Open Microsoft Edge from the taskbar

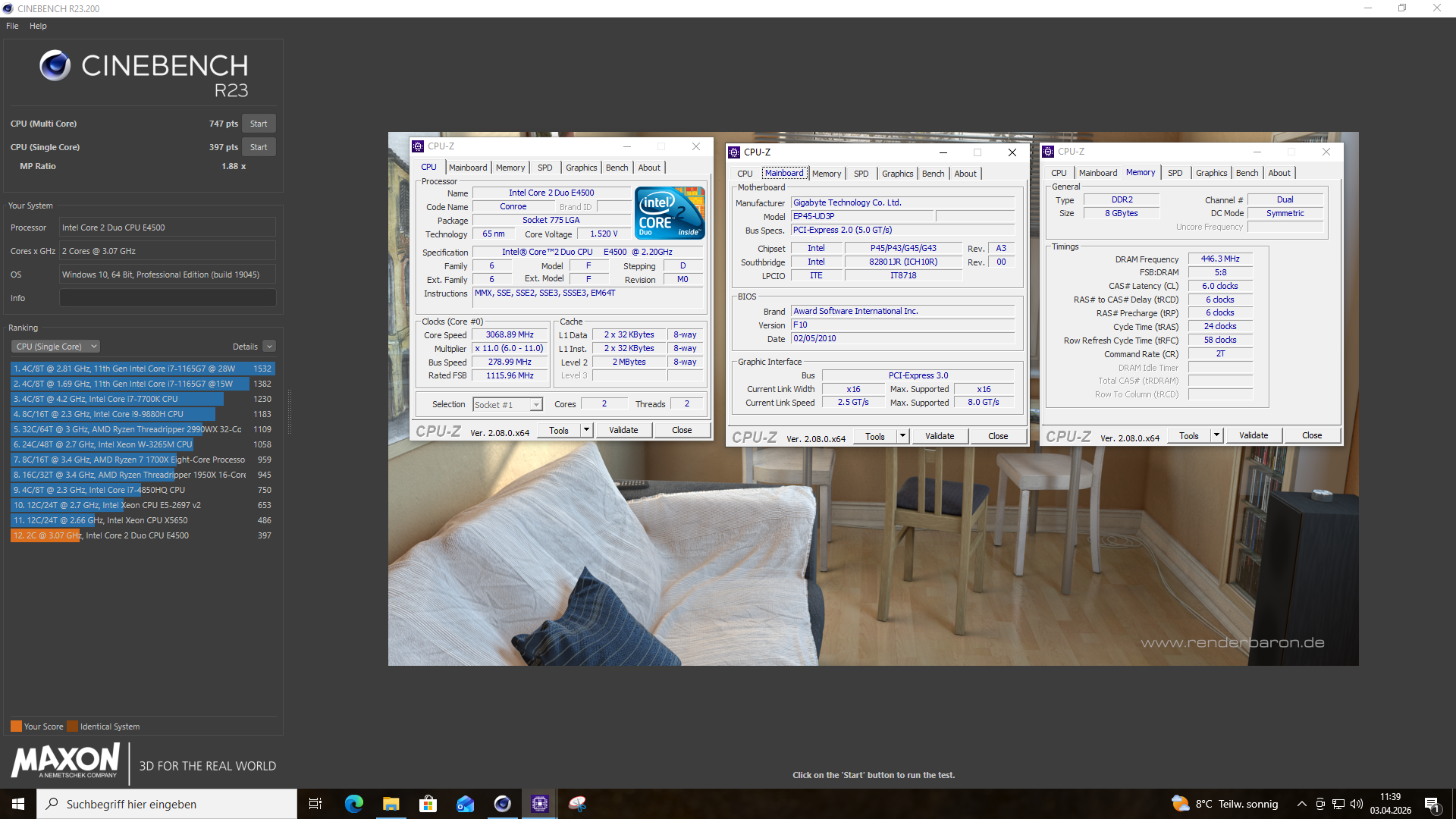tap(353, 804)
